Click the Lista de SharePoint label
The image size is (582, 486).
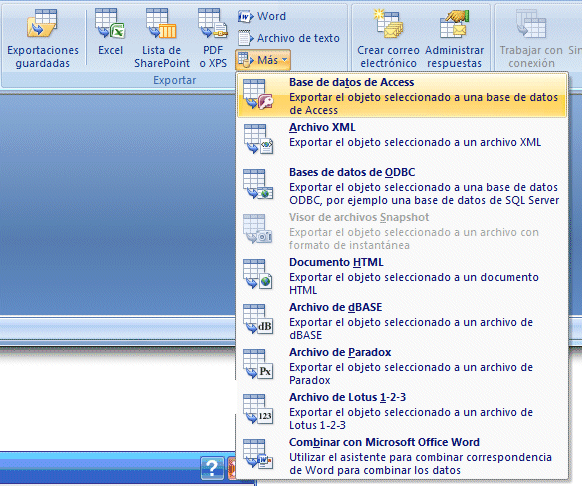point(162,57)
